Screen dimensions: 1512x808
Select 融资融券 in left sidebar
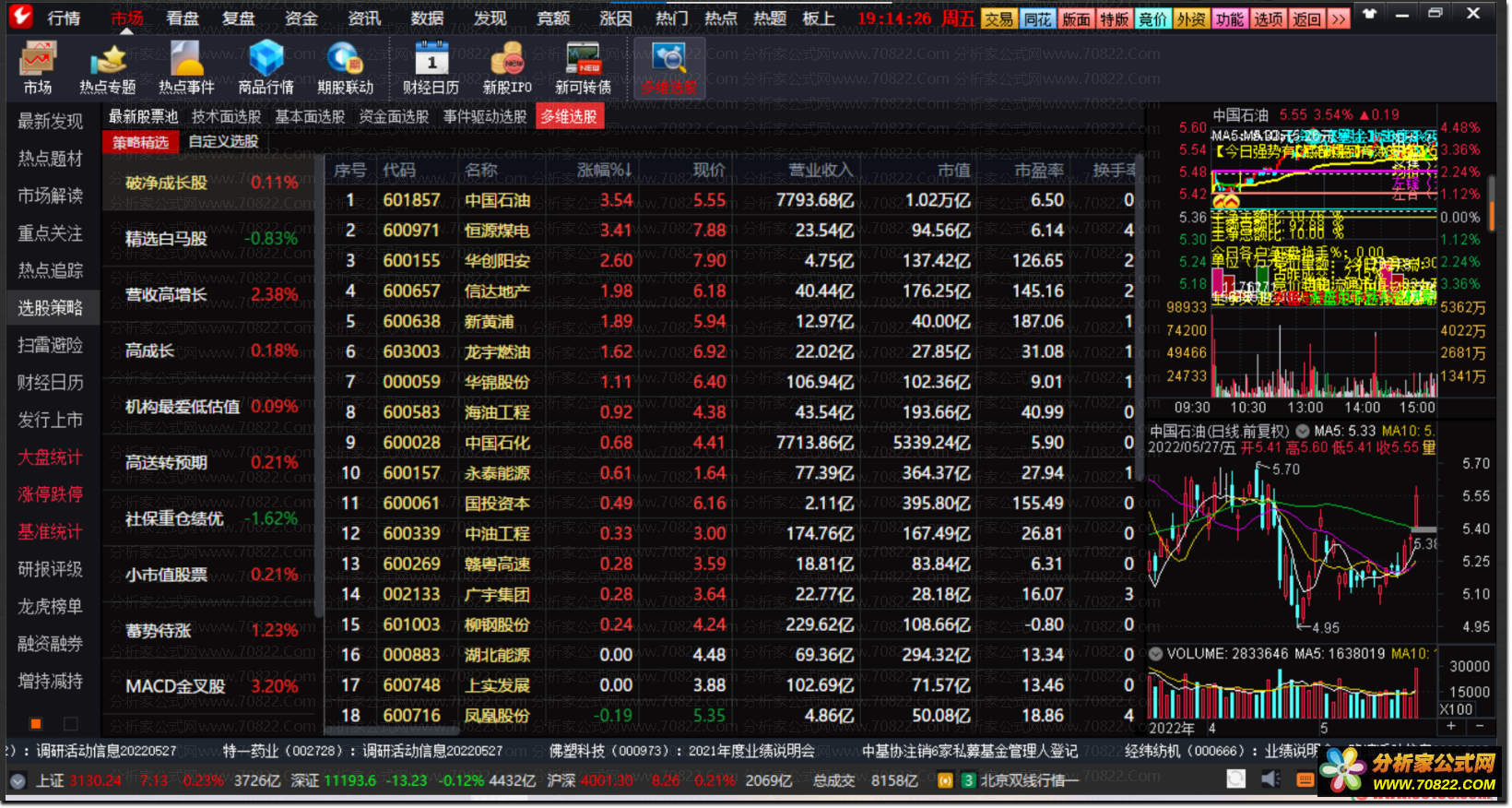pyautogui.click(x=50, y=644)
